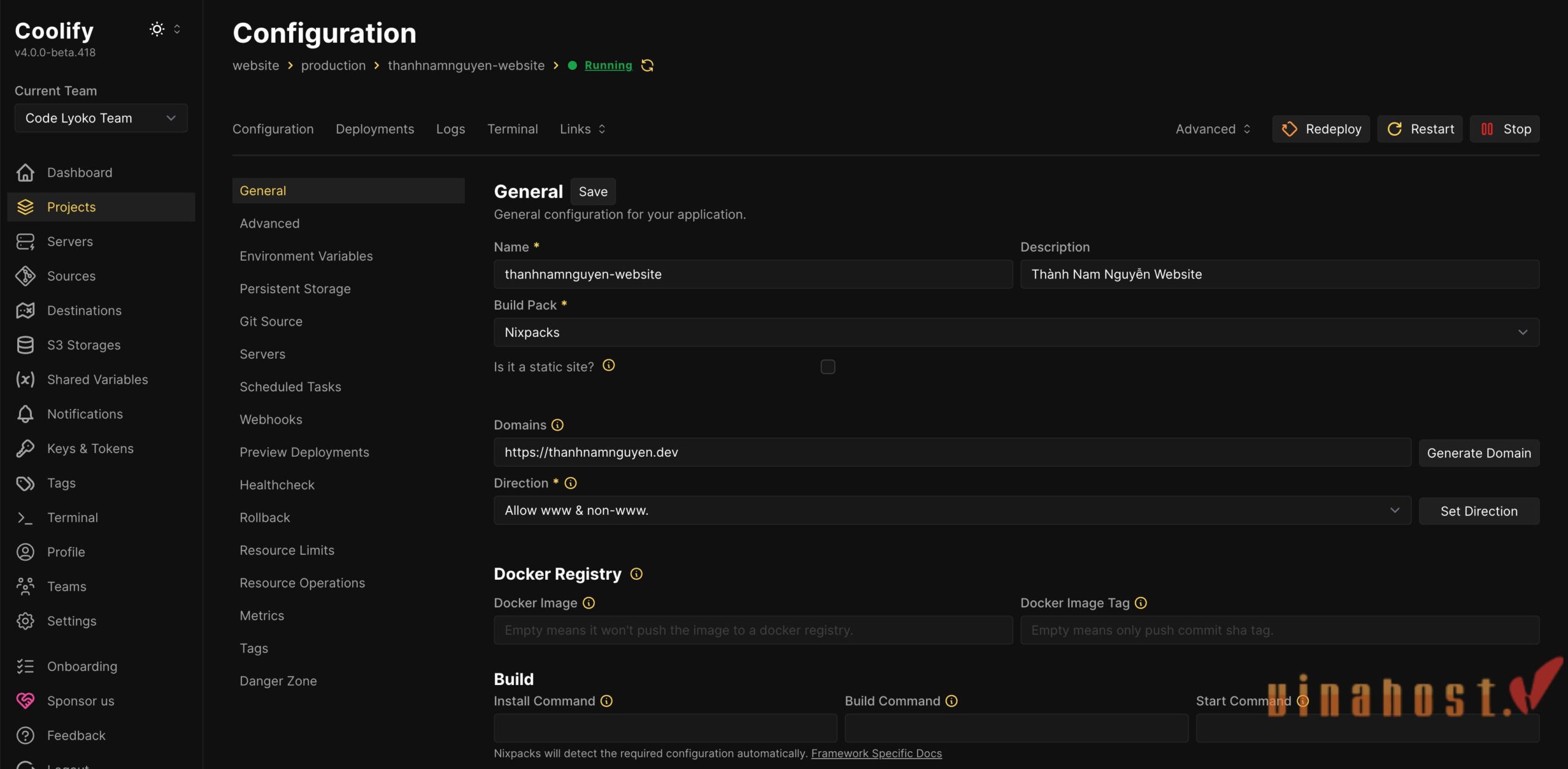Open the Build Pack Nixpacks dropdown
Image resolution: width=1568 pixels, height=769 pixels.
click(x=1016, y=332)
